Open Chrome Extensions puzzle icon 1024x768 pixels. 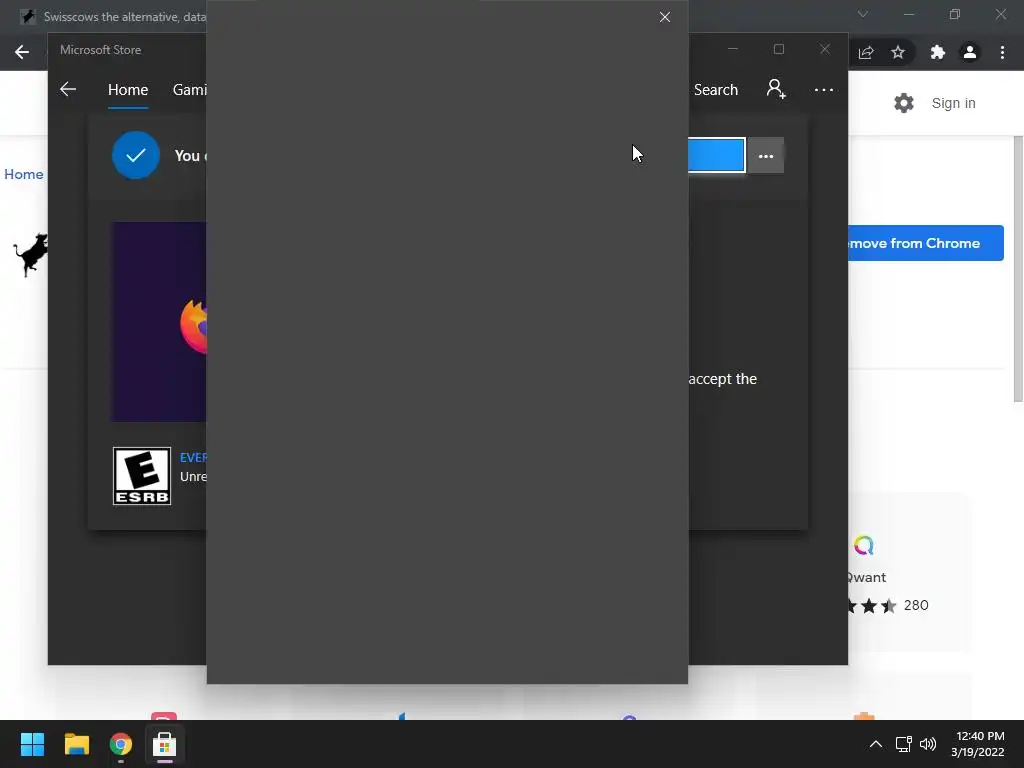click(x=938, y=52)
